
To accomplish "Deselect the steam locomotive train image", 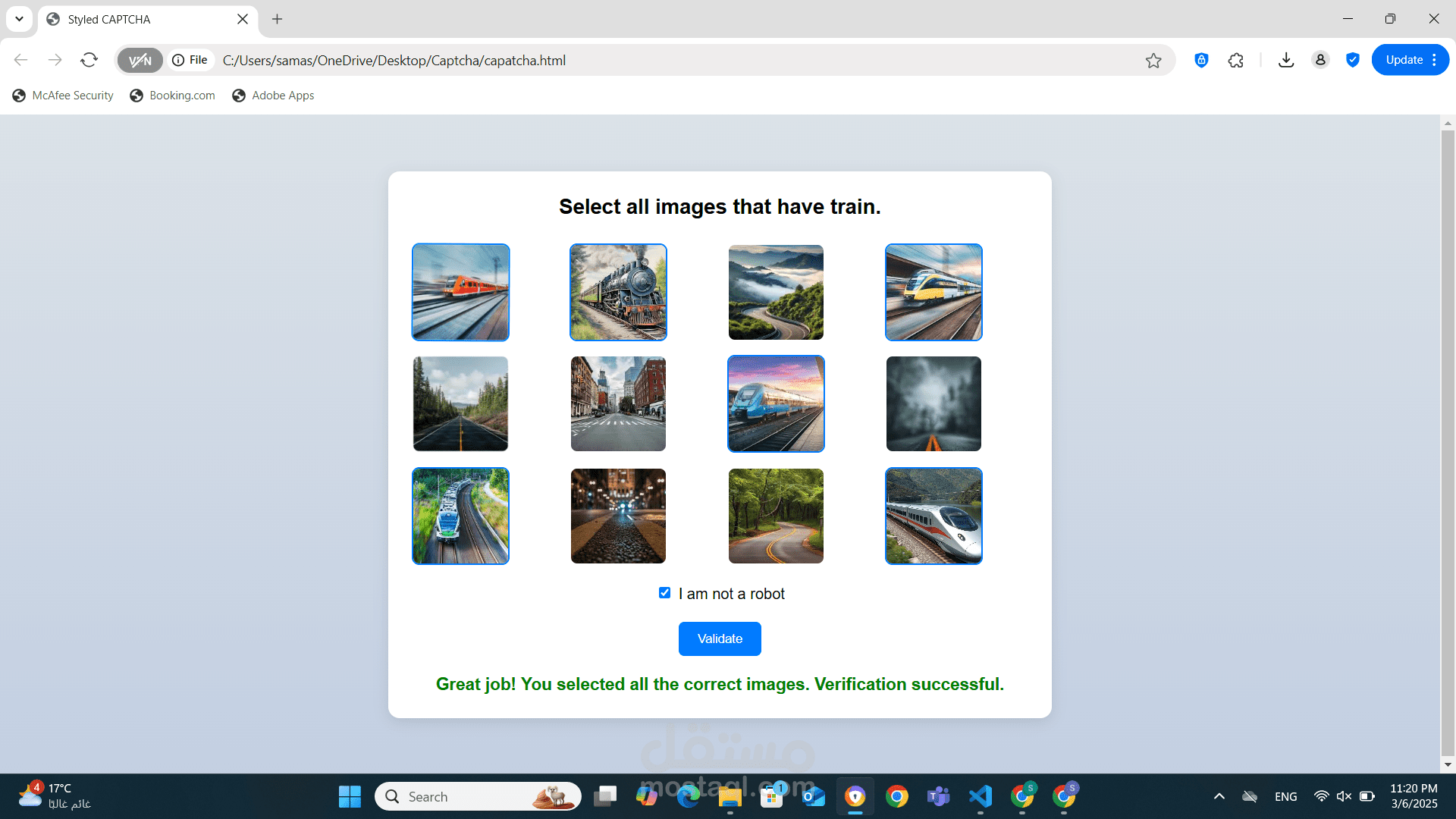I will [x=617, y=291].
